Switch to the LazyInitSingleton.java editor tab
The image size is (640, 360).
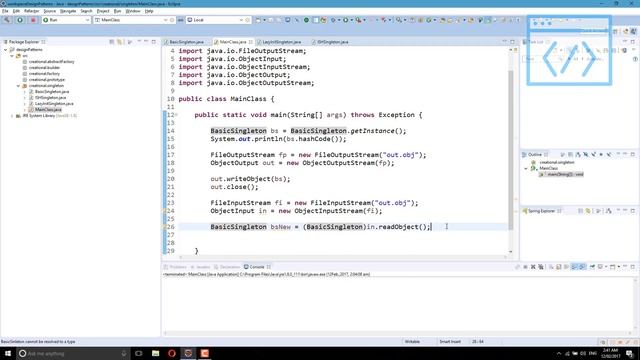coord(282,42)
